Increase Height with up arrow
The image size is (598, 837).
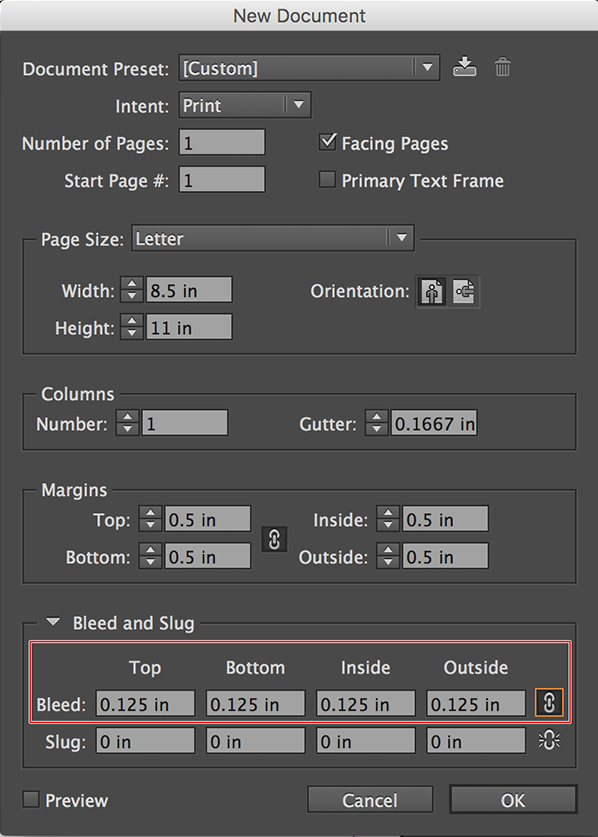(131, 321)
